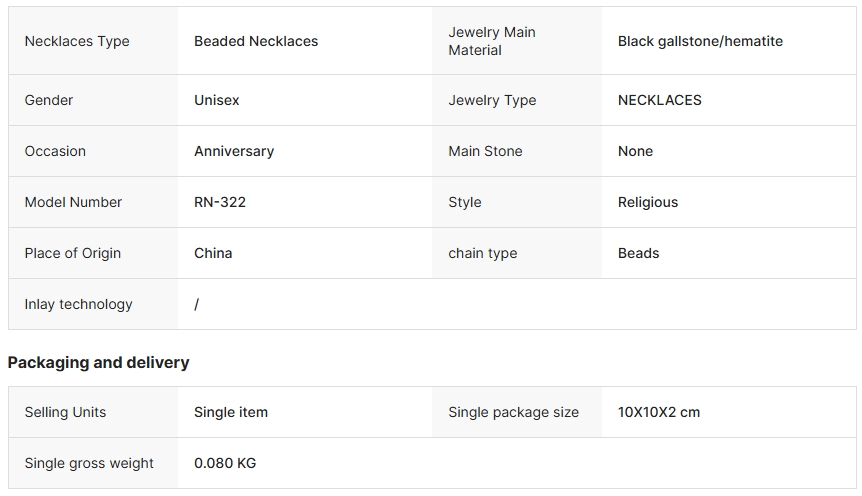Select model number 'RN-322' text
This screenshot has height=496, width=862.
220,202
